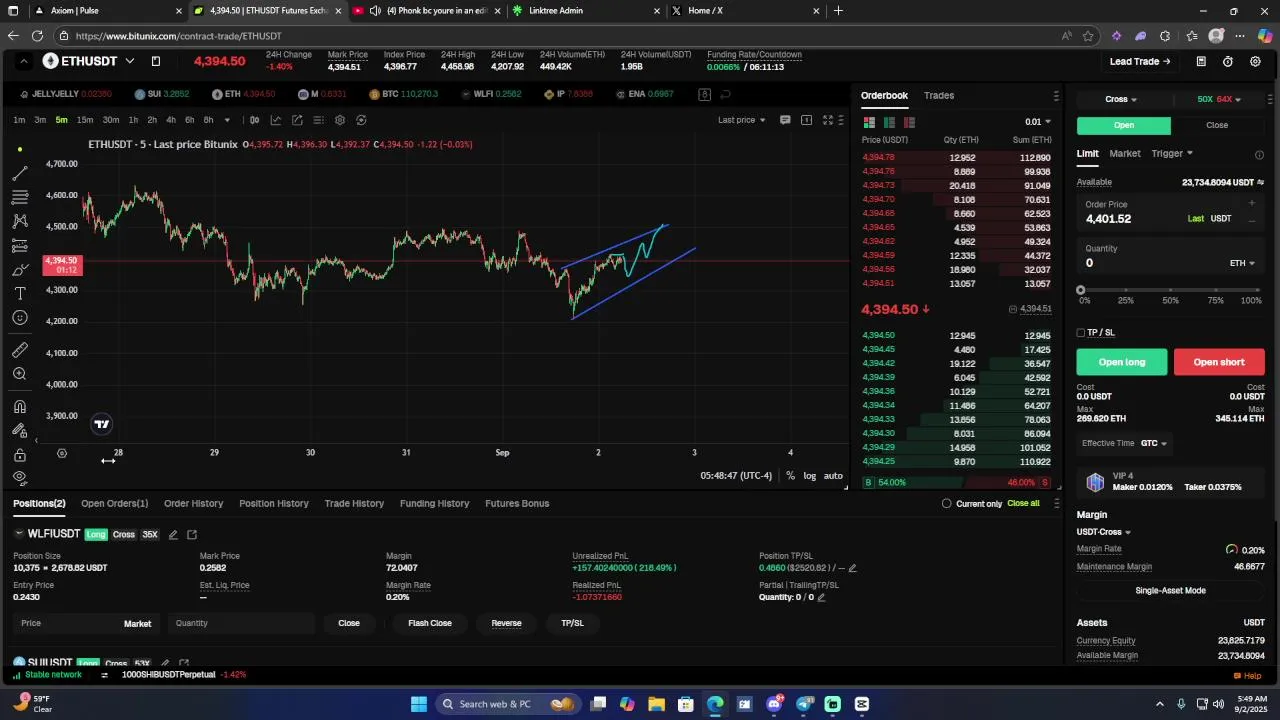Toggle stay in drawing mode
The width and height of the screenshot is (1280, 720).
pyautogui.click(x=19, y=430)
